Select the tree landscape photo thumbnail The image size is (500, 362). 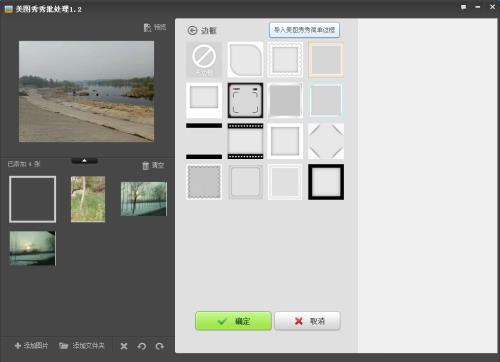pos(144,199)
